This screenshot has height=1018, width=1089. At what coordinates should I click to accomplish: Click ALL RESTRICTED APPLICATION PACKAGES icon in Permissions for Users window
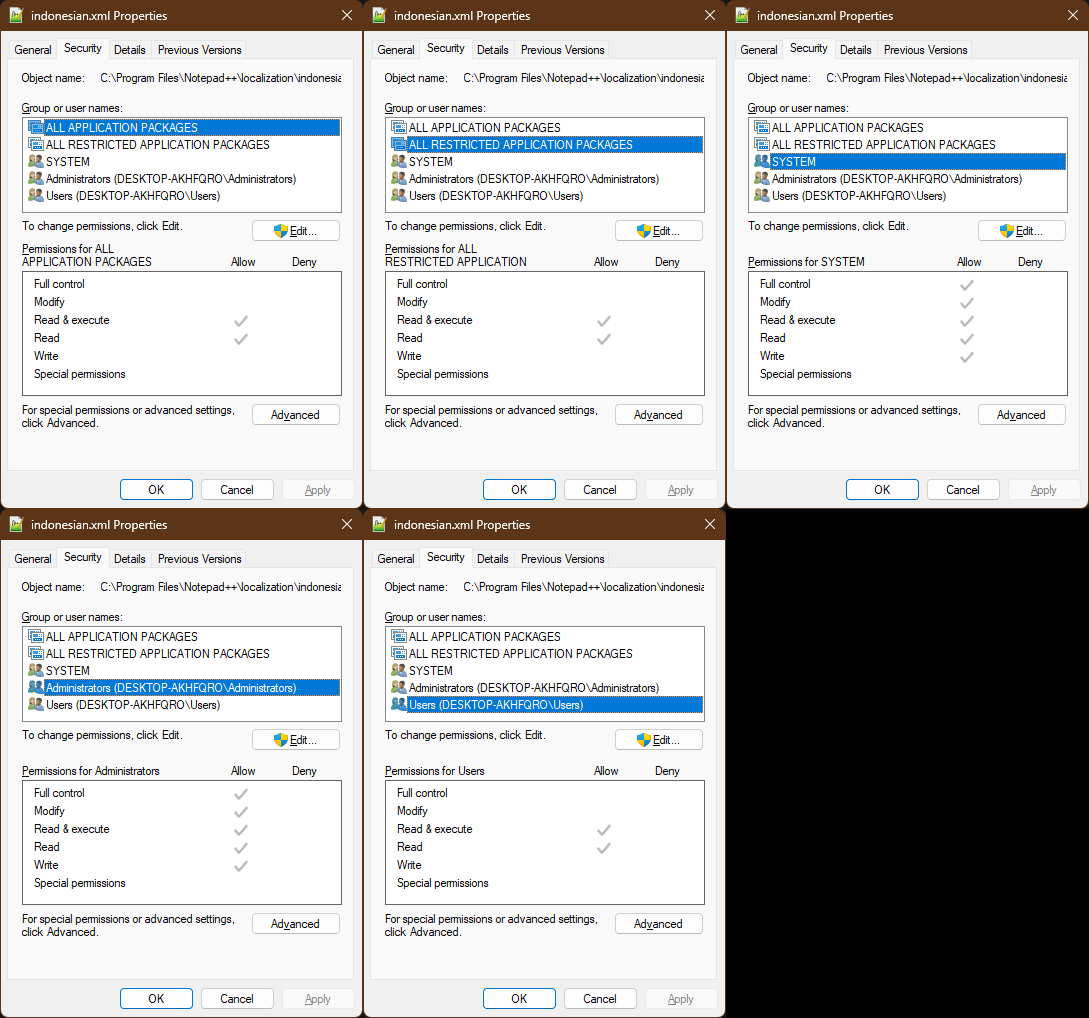[399, 653]
